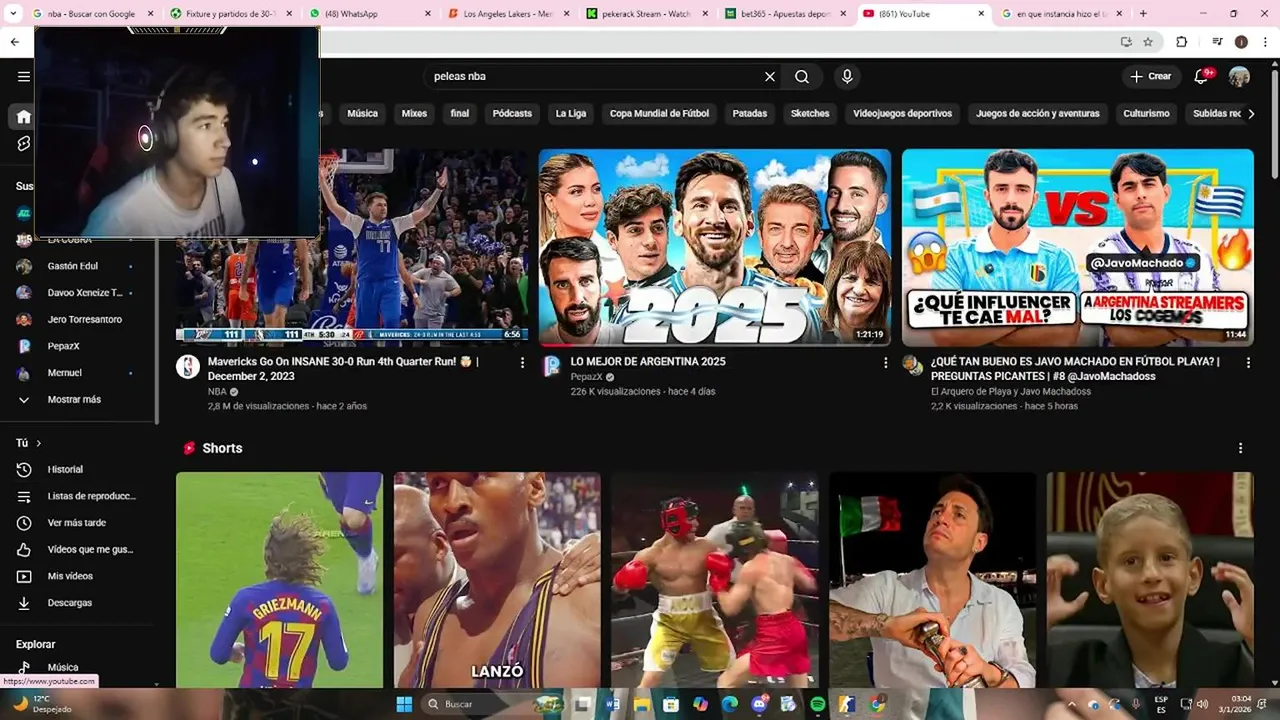Open the Mavericks Go On INSANE video title
This screenshot has height=720, width=1280.
(343, 368)
